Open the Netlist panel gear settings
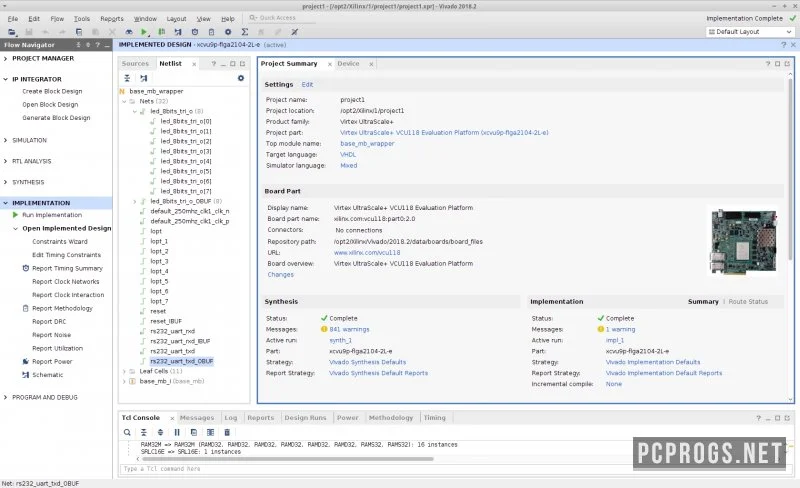This screenshot has width=800, height=488. pos(241,78)
